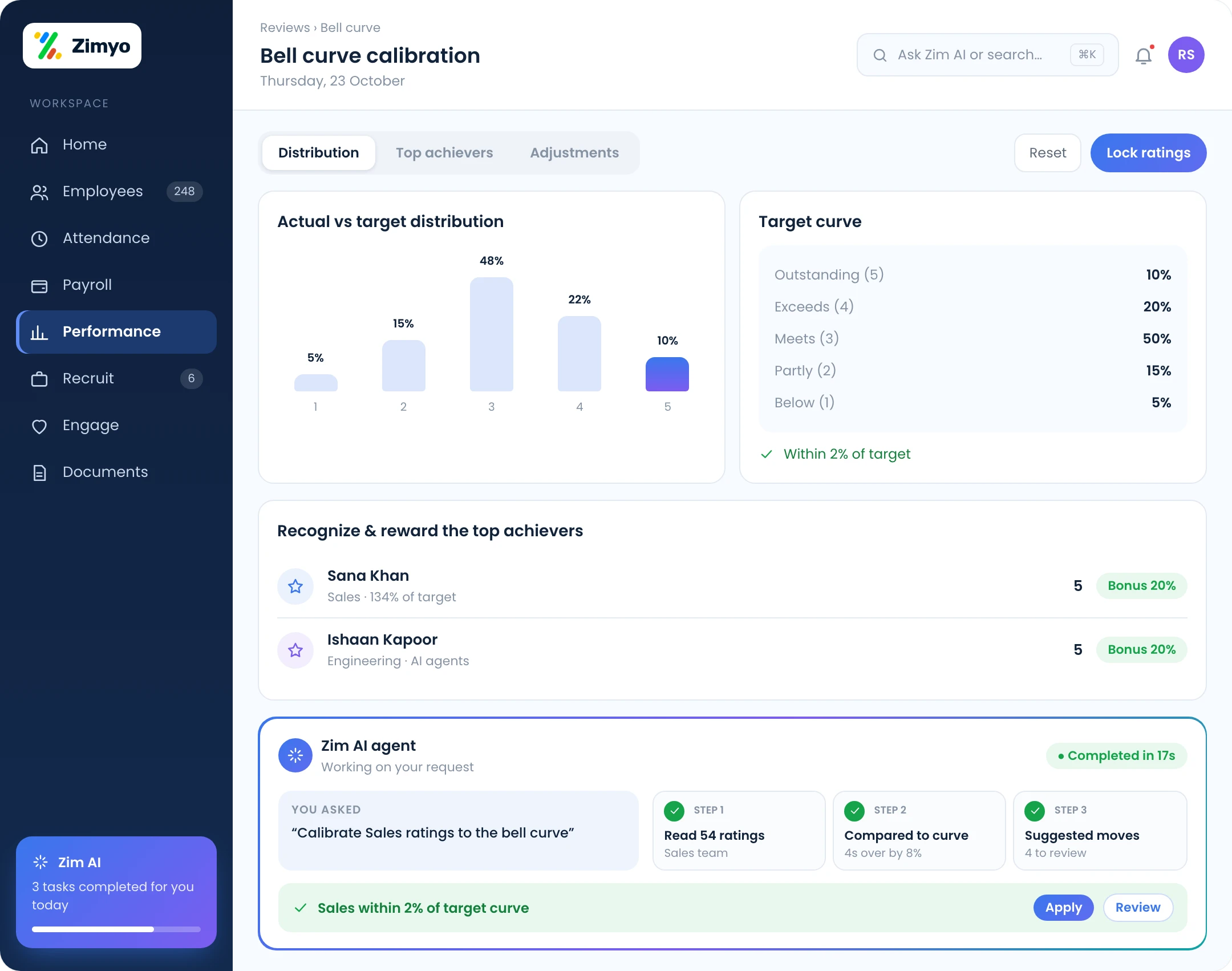Click the Zim AI agent sparkle icon
Screen dimensions: 1232x971
[295, 755]
